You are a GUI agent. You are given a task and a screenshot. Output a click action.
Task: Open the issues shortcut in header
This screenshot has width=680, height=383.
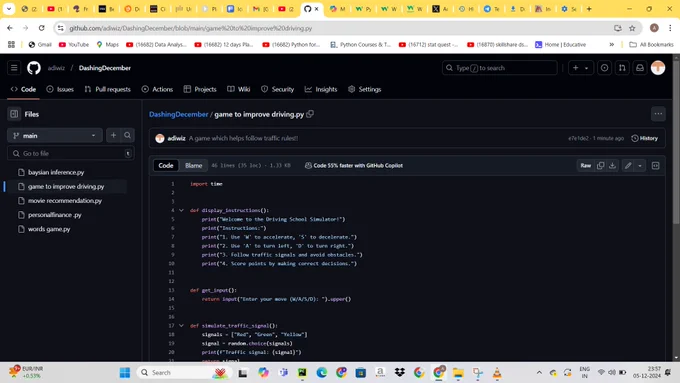605,68
